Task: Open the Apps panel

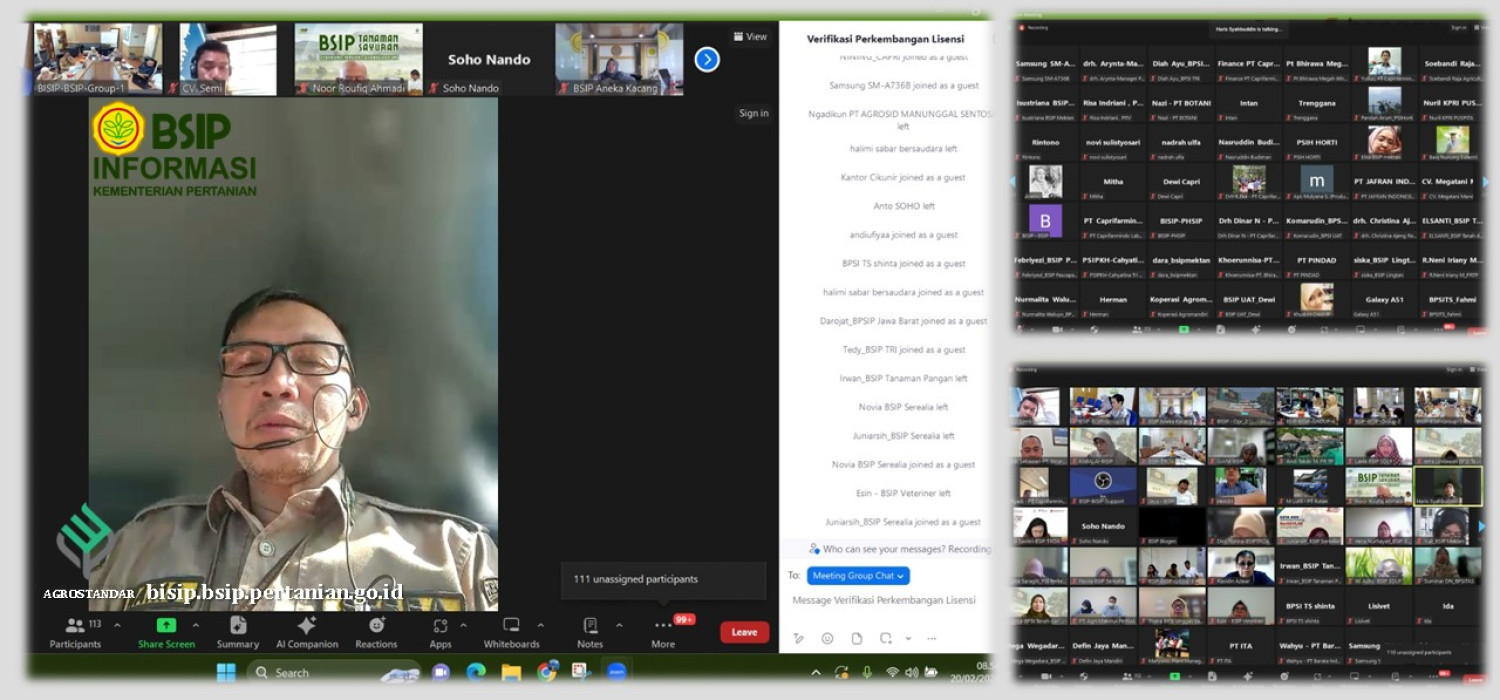Action: [440, 625]
